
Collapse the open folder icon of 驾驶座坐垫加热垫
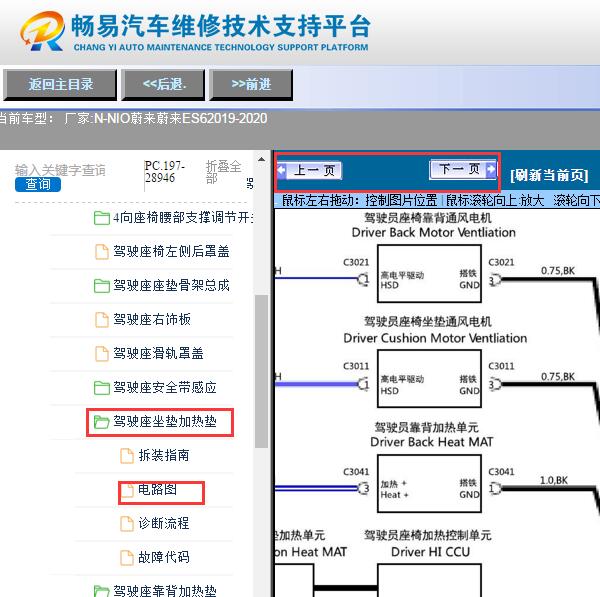[x=102, y=422]
